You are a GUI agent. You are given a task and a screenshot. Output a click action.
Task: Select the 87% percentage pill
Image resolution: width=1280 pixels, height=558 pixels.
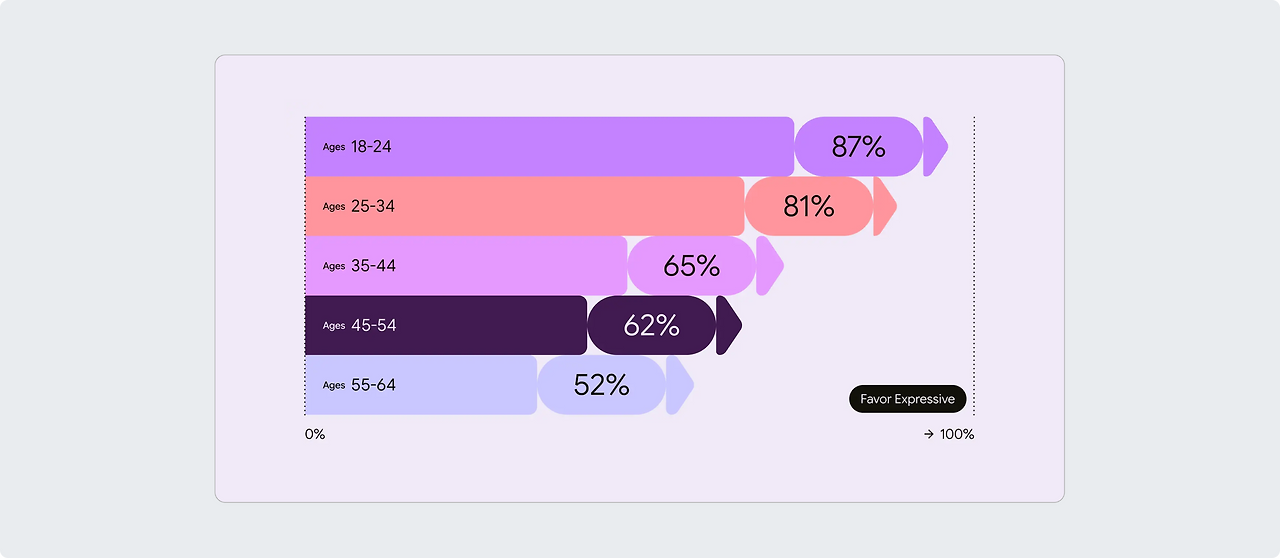point(858,146)
